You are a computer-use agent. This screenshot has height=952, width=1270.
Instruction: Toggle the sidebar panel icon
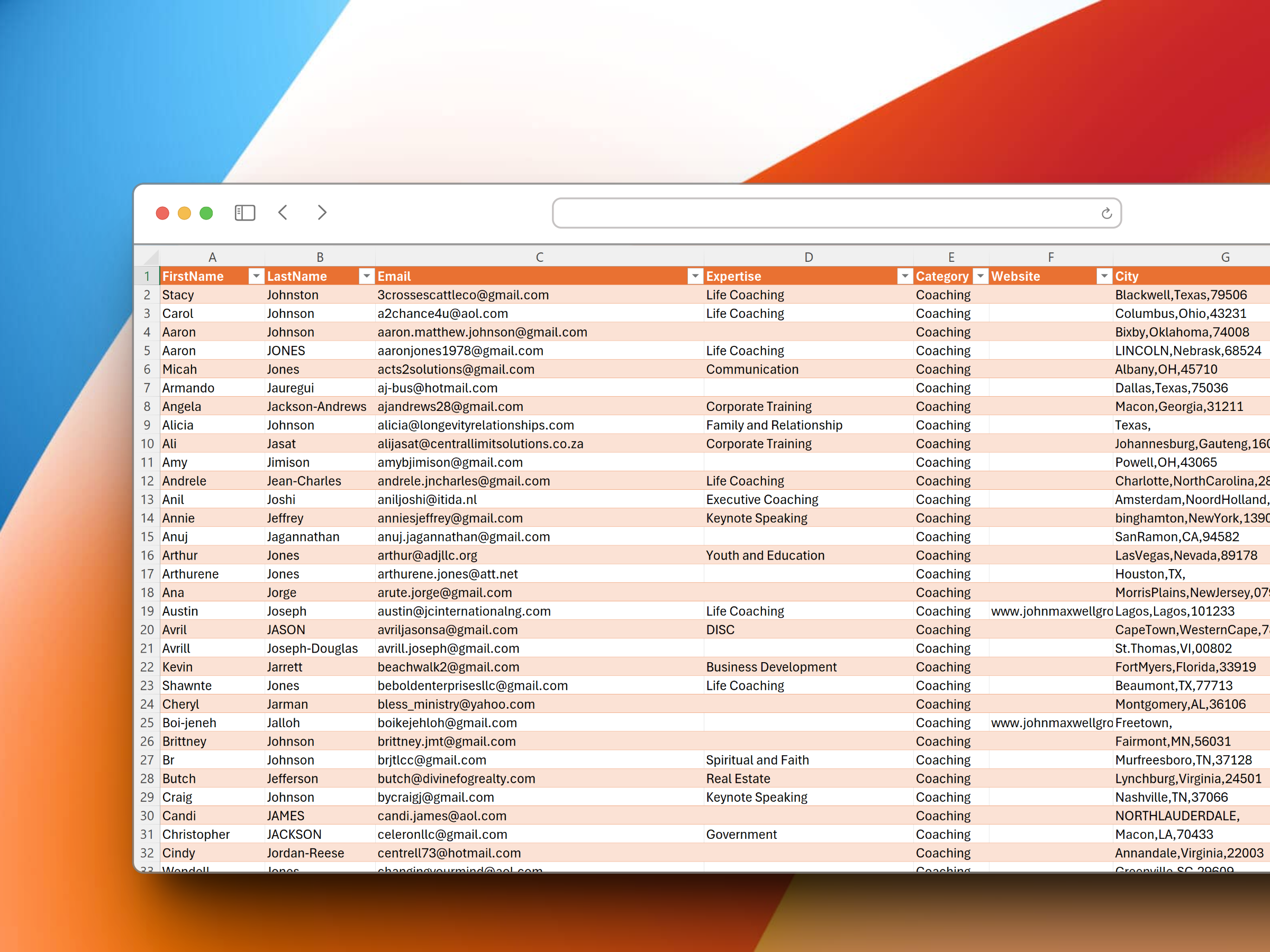[244, 213]
